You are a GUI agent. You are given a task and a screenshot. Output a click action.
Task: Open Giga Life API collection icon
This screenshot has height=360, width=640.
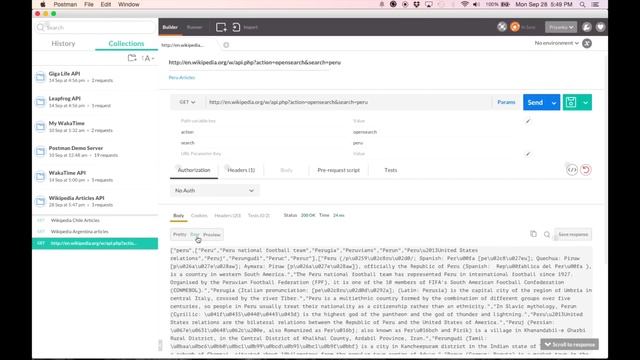tap(40, 77)
